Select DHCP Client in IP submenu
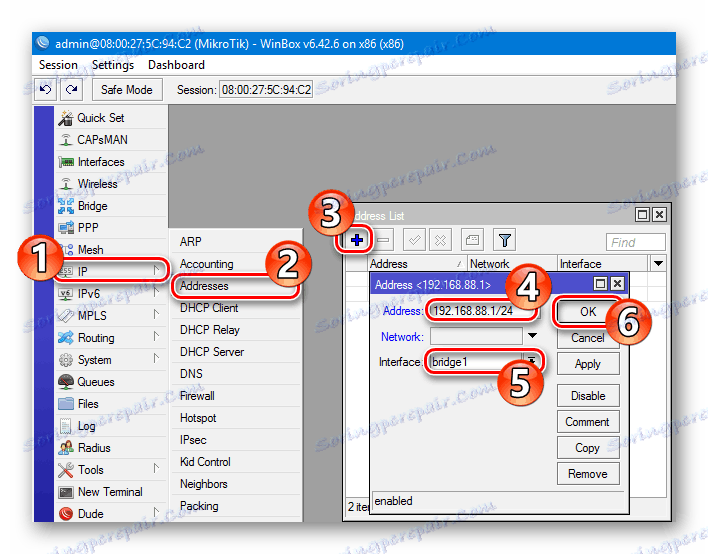The width and height of the screenshot is (708, 554). (x=236, y=308)
